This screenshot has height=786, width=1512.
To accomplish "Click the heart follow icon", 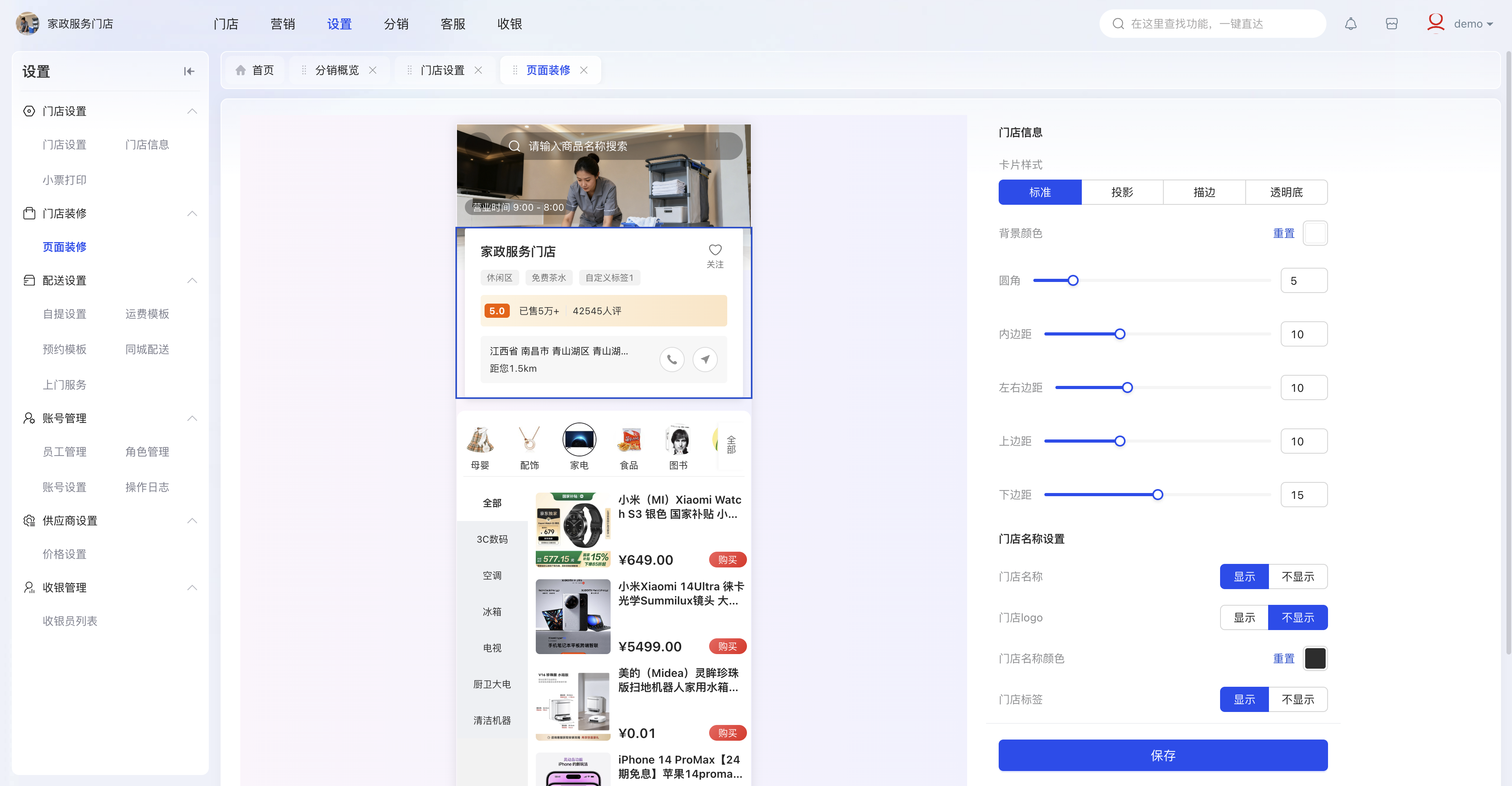I will 715,250.
